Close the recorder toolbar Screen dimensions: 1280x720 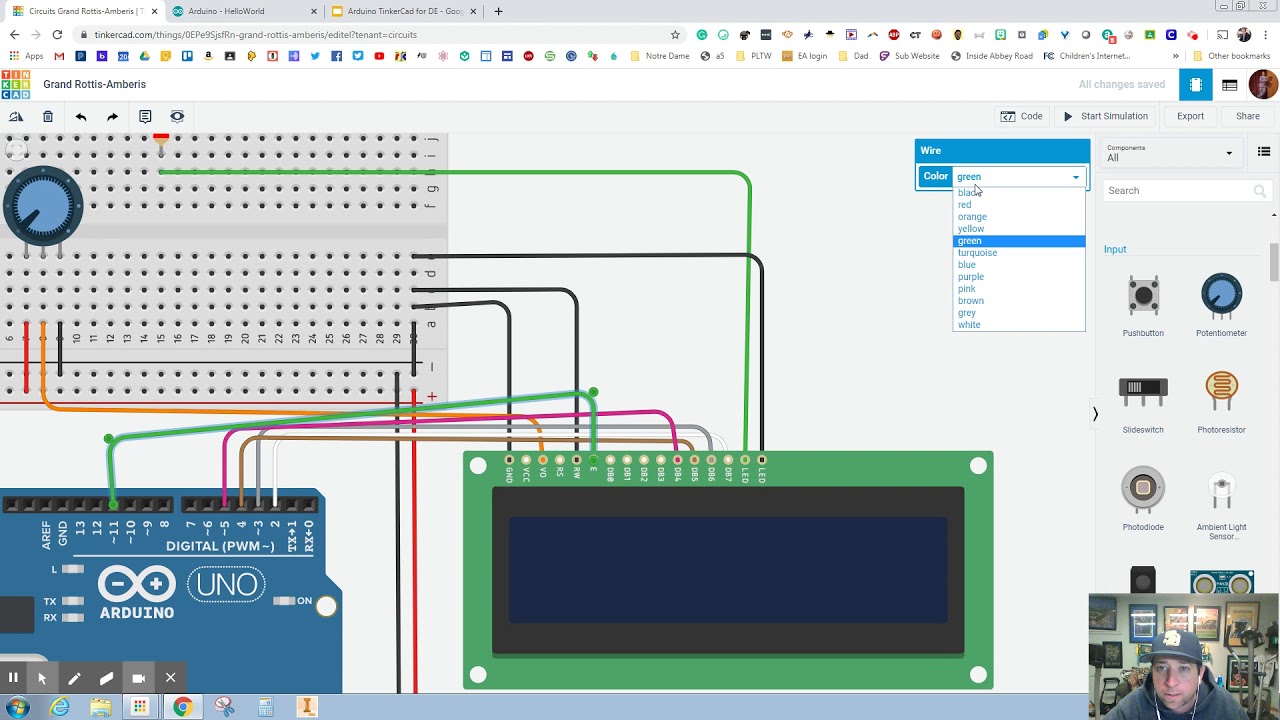[170, 678]
